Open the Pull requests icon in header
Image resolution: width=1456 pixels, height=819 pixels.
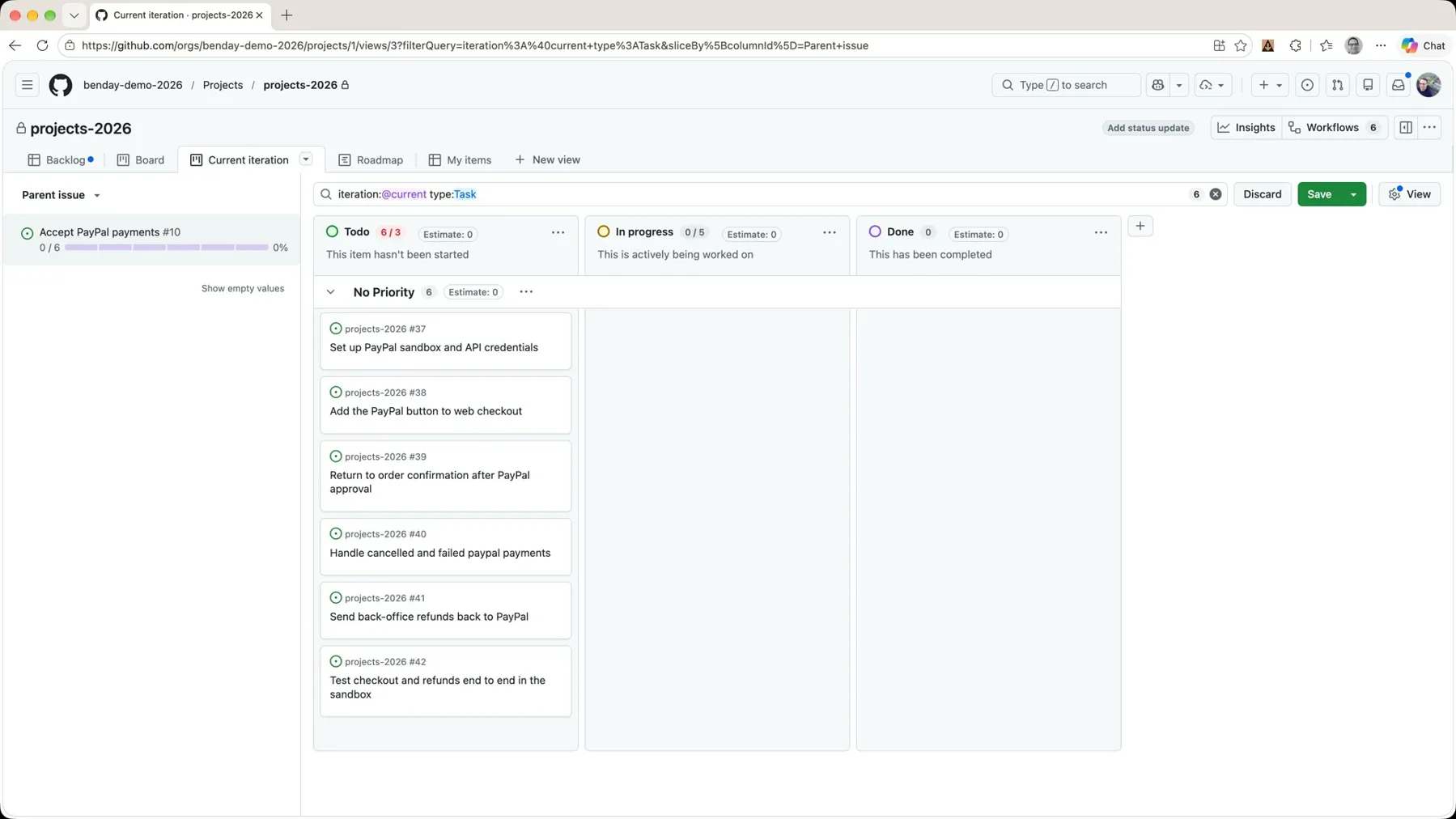(1338, 85)
